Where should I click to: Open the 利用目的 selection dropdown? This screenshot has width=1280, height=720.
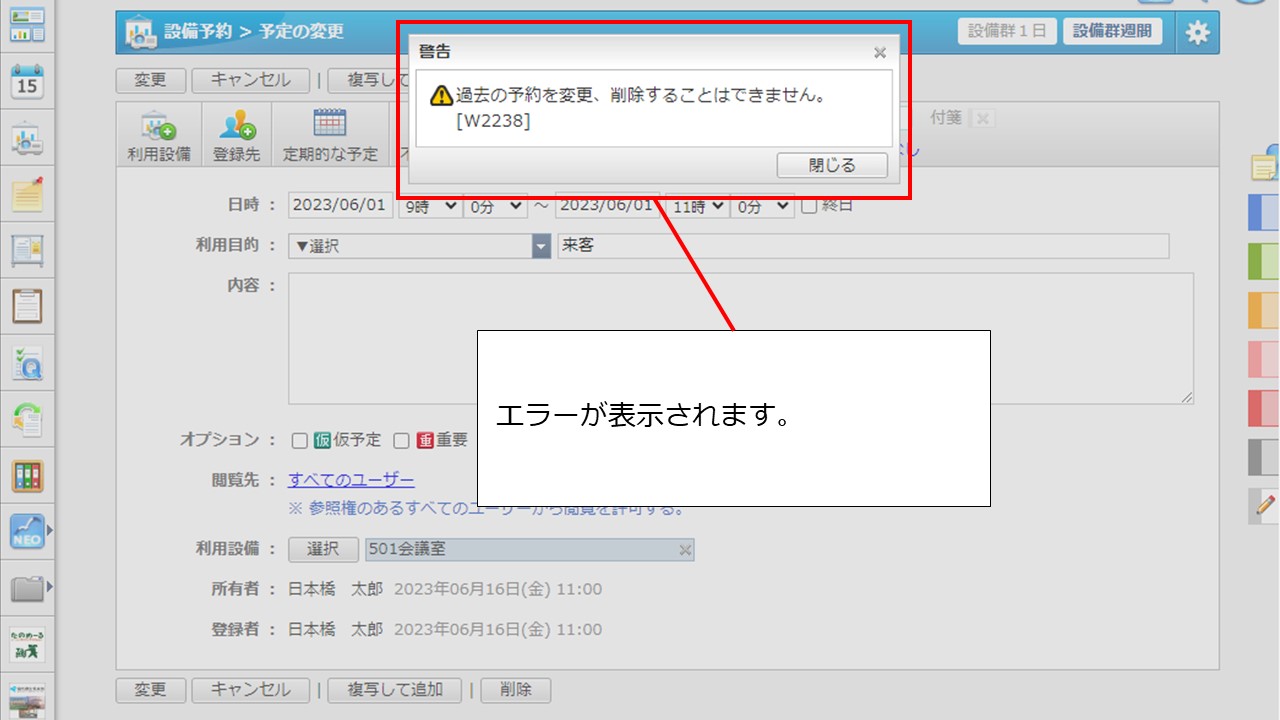(540, 245)
